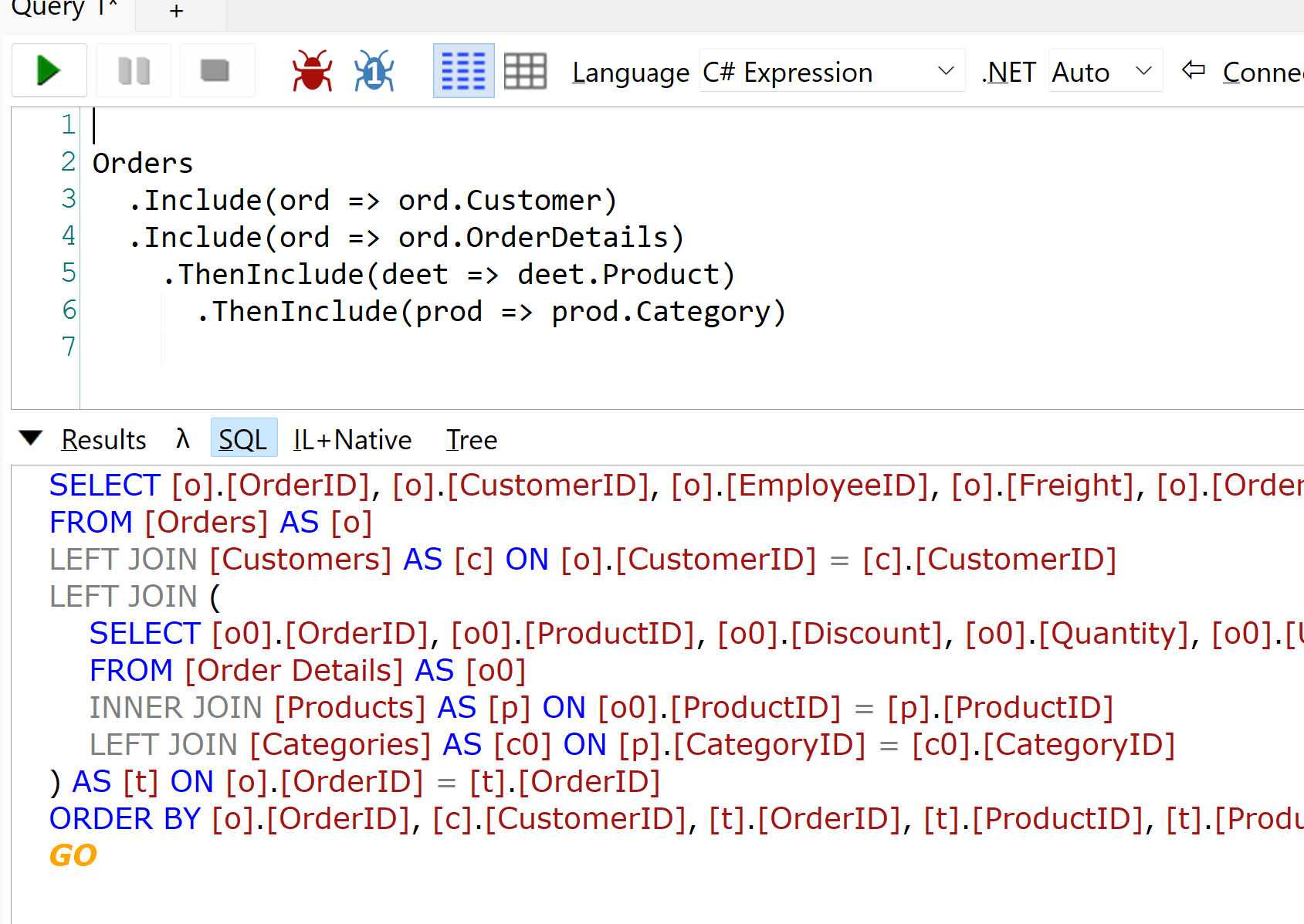Click line number 7 in the gutter

[x=69, y=347]
